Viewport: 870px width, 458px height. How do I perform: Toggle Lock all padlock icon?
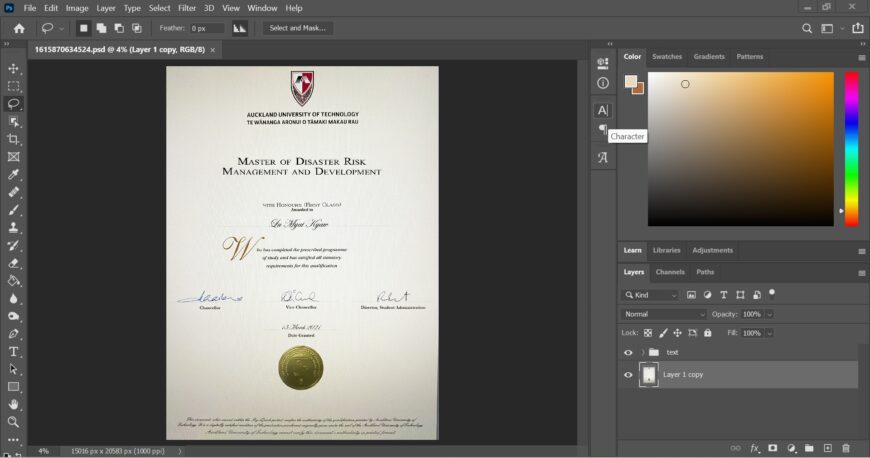(707, 333)
